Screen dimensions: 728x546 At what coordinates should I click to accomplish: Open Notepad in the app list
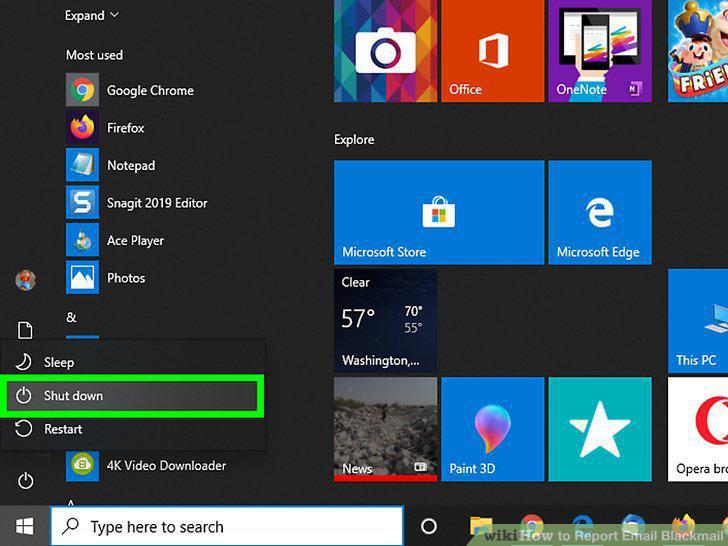(x=111, y=165)
